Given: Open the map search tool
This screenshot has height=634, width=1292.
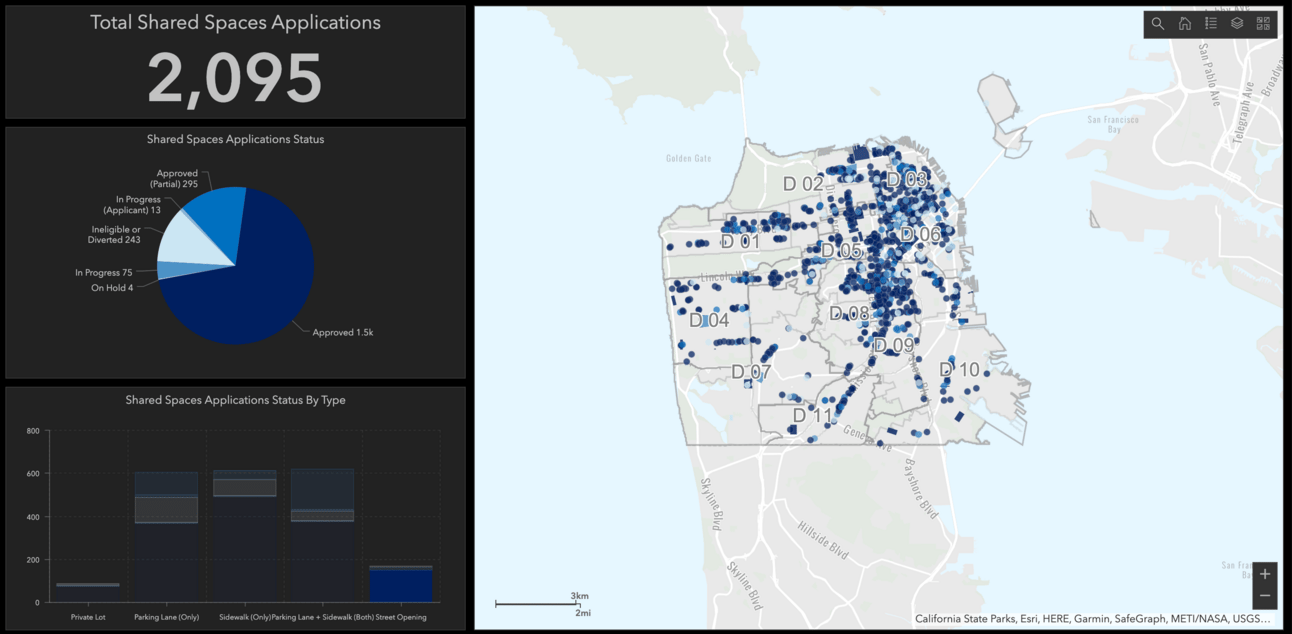Looking at the screenshot, I should [x=1157, y=24].
